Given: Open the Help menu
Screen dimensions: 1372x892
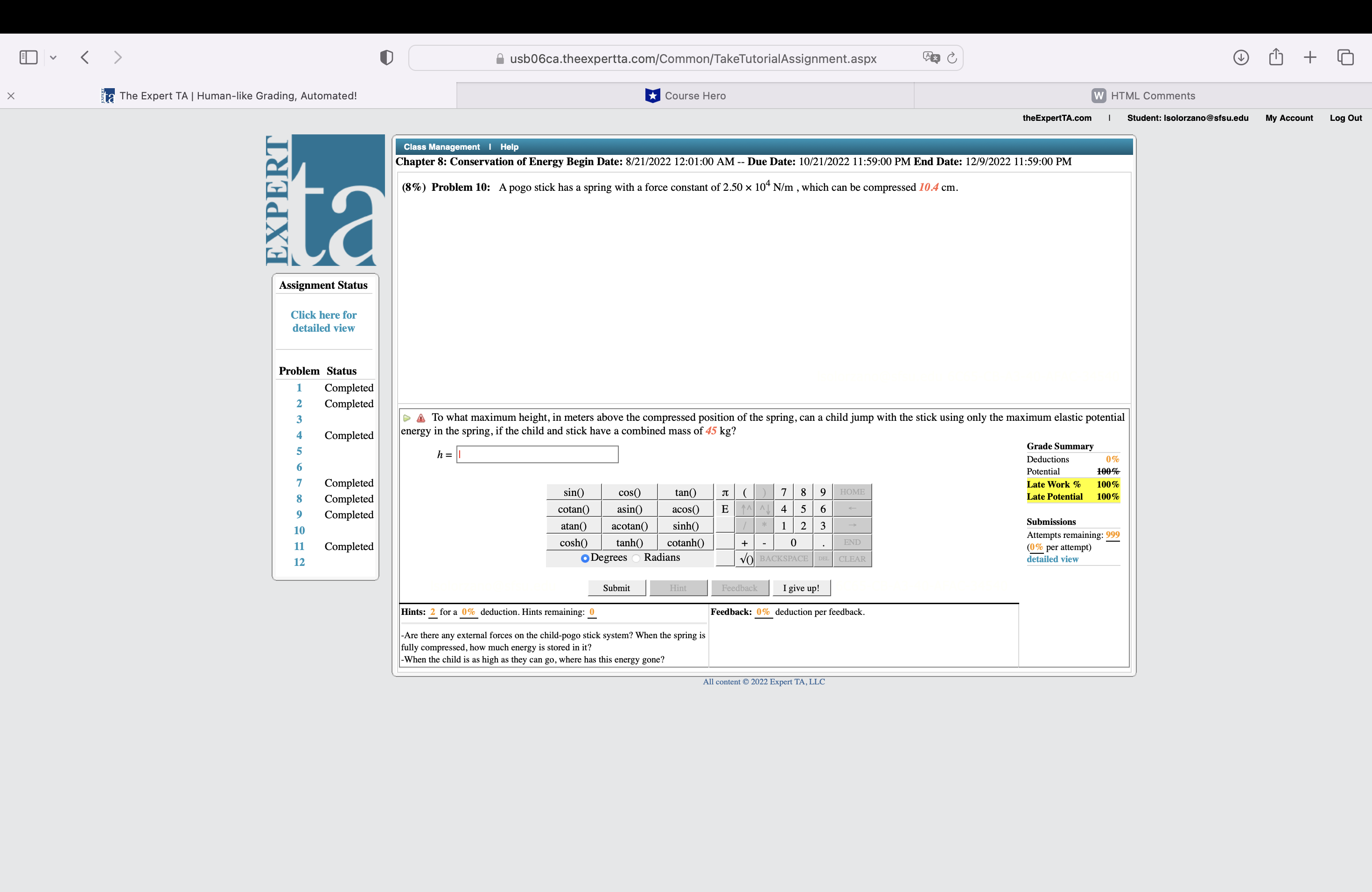Looking at the screenshot, I should [509, 146].
